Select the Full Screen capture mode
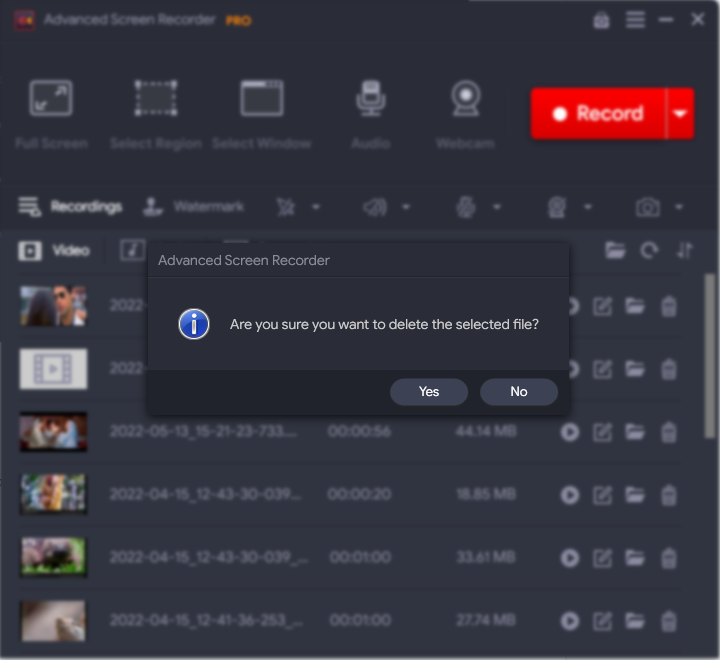720x660 pixels. click(x=51, y=113)
